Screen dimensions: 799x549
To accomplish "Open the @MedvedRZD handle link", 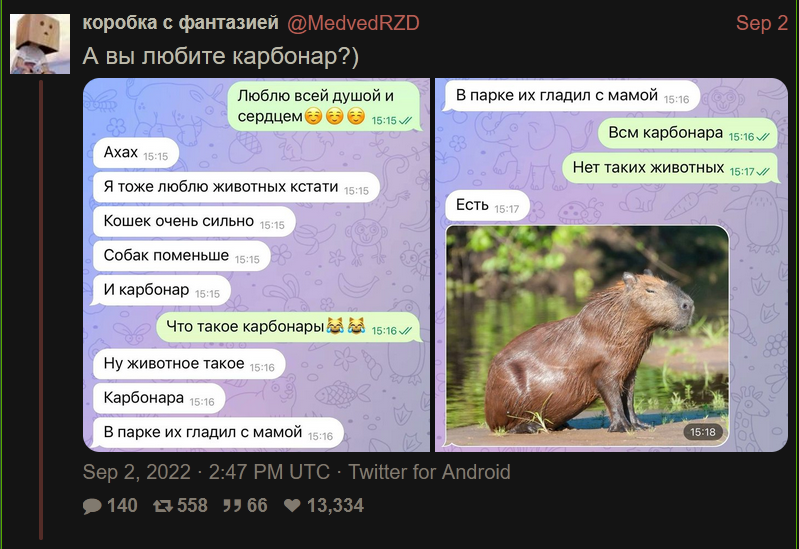I will [x=353, y=23].
